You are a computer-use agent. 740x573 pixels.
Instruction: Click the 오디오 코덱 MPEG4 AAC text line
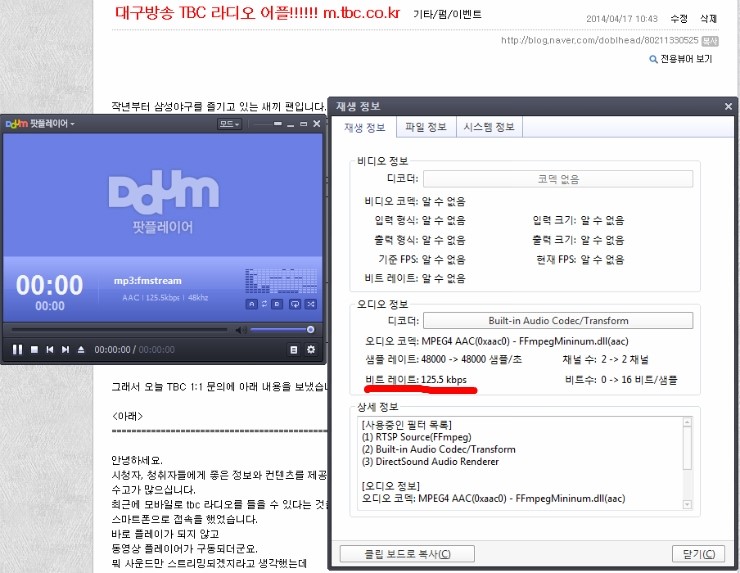click(496, 341)
